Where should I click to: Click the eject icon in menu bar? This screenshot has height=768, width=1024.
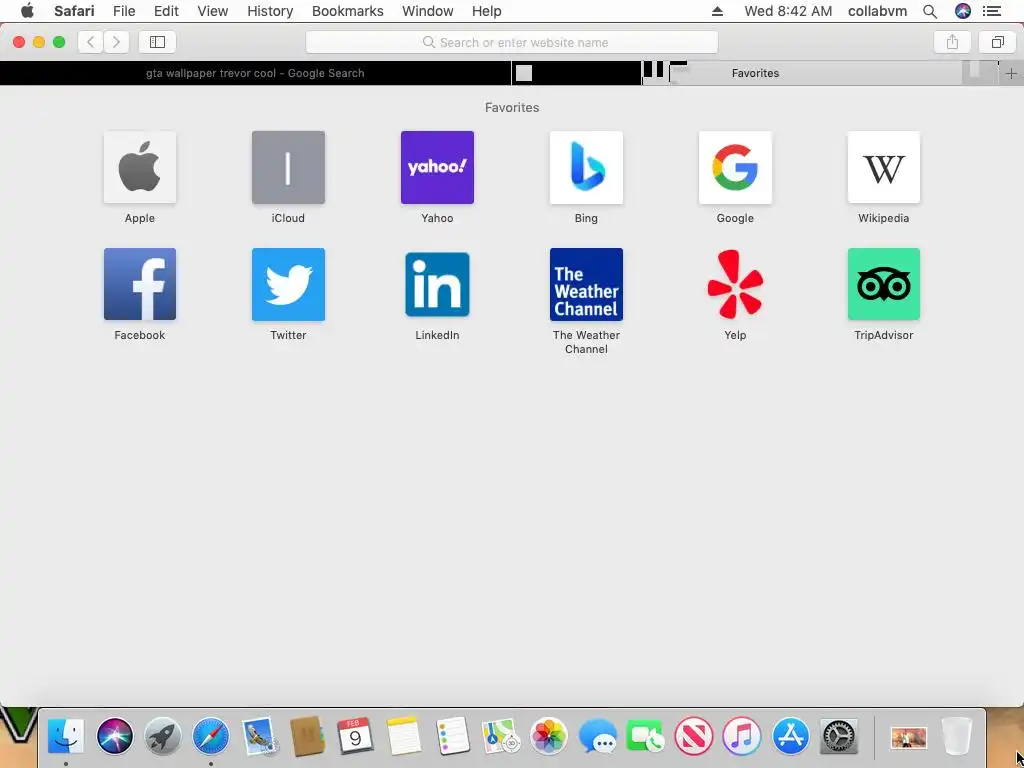coord(717,11)
